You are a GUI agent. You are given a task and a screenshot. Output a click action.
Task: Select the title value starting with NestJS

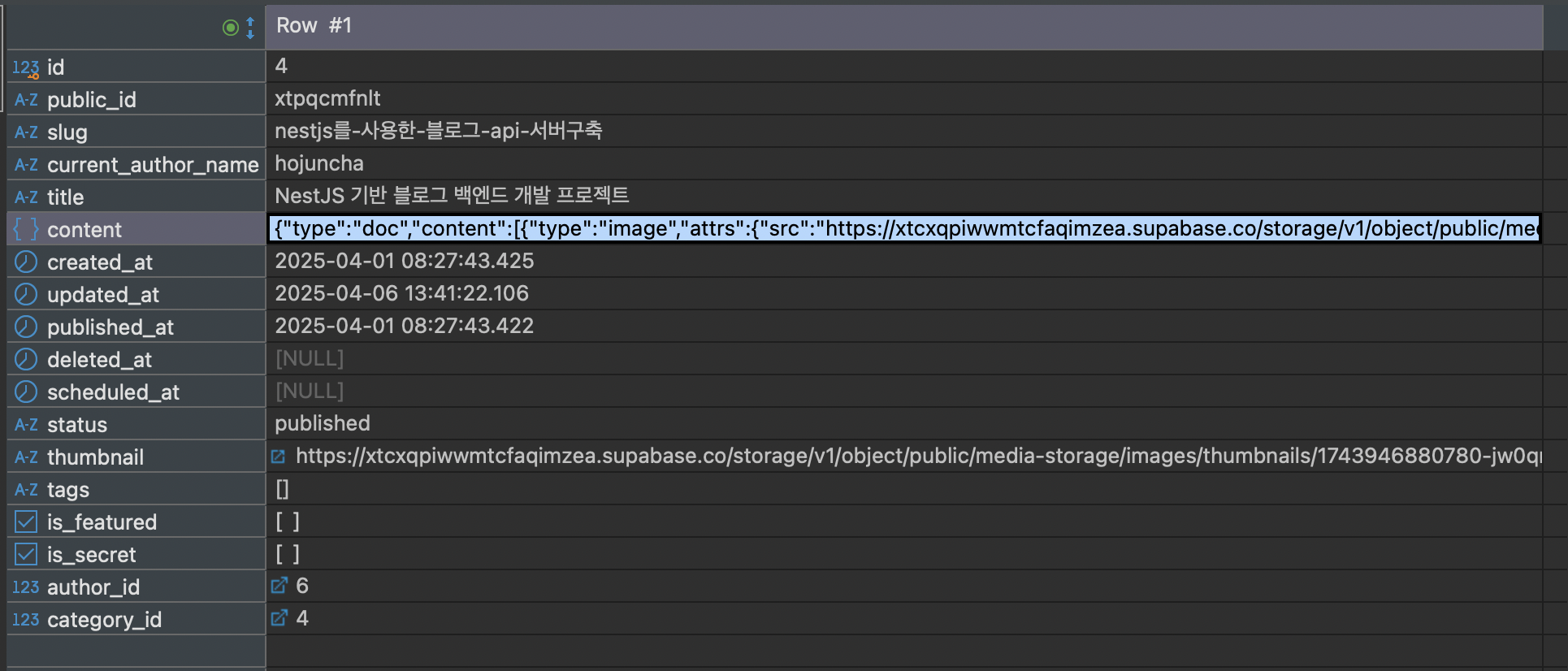(x=452, y=196)
